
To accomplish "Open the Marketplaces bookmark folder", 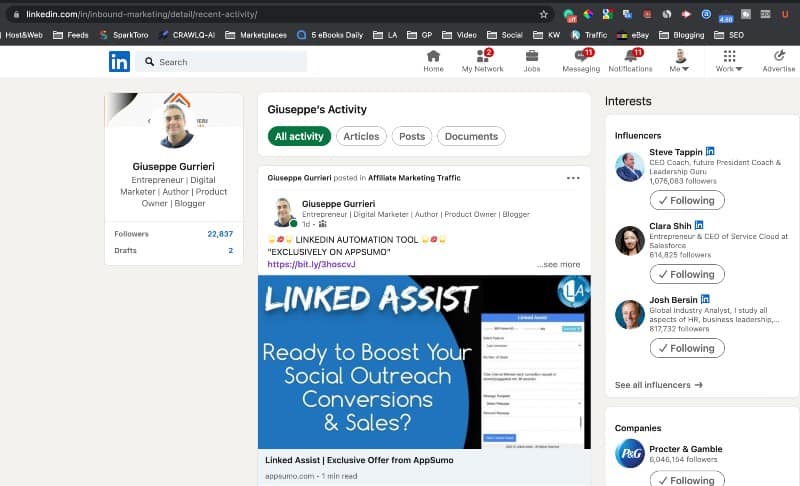I will (x=256, y=35).
